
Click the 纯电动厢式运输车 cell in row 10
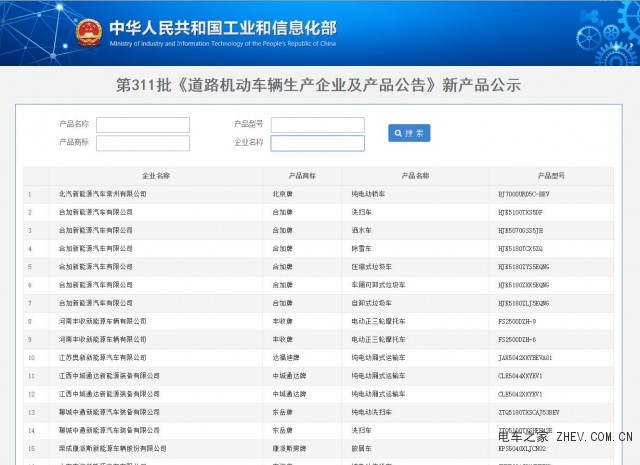[378, 358]
